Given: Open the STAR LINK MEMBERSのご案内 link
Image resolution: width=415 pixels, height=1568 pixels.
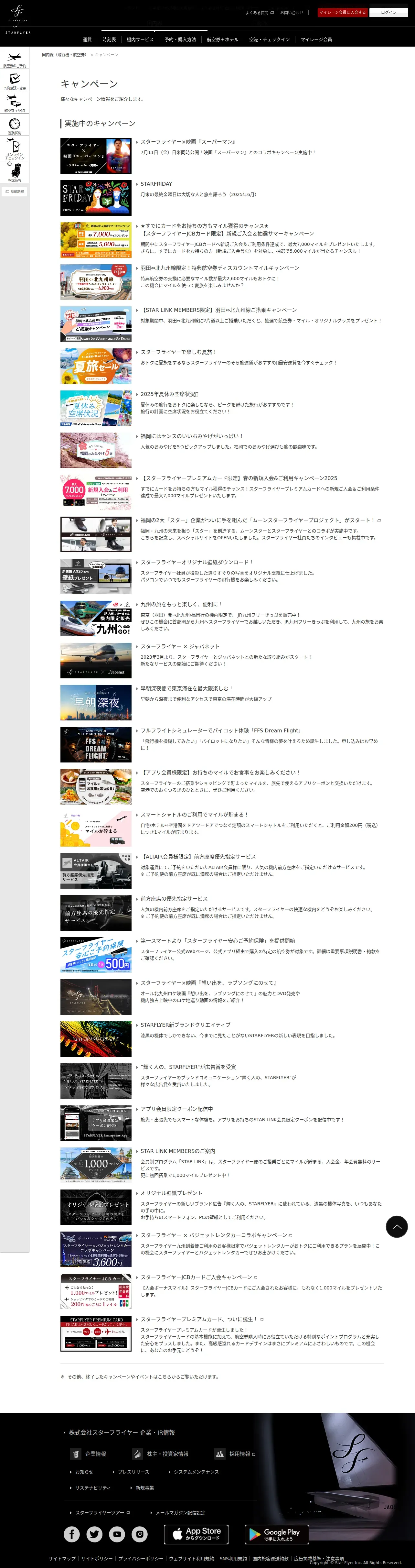Looking at the screenshot, I should (178, 1151).
